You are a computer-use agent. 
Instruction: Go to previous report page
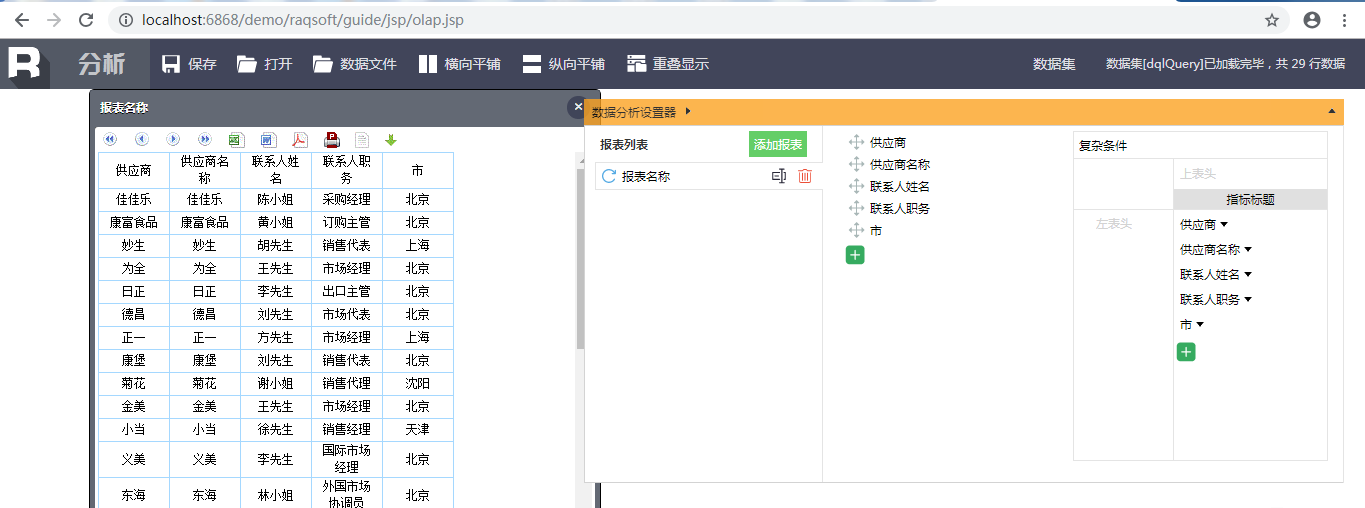point(141,139)
